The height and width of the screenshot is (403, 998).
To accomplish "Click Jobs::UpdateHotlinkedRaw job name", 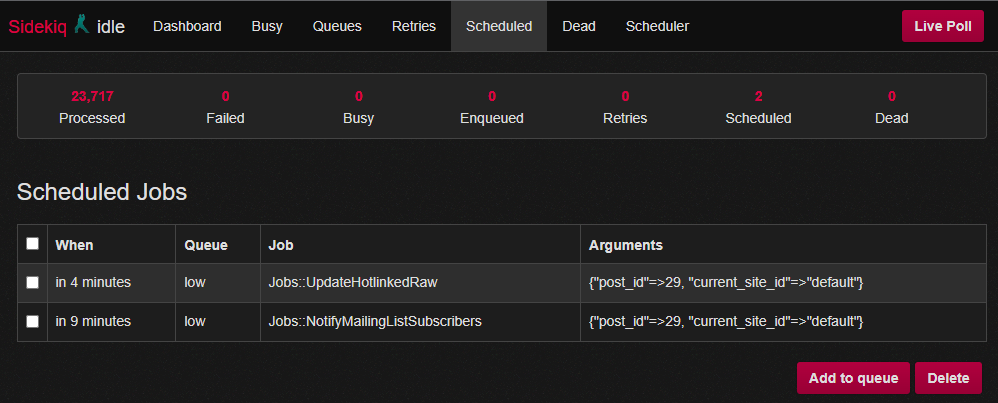I will [353, 283].
